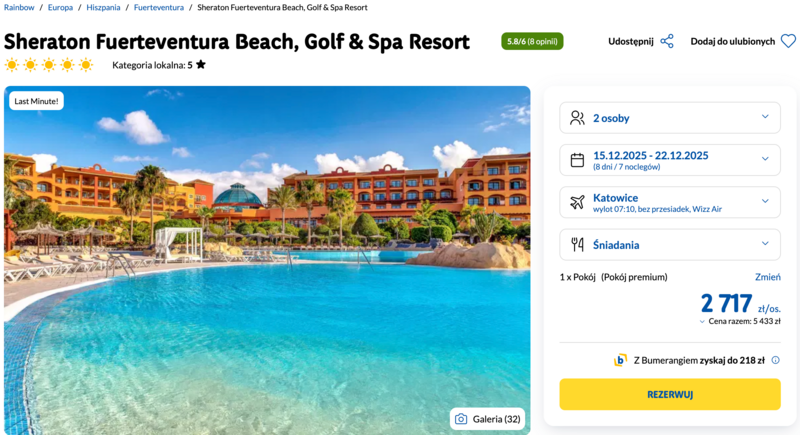The image size is (800, 435).
Task: Click the airplane icon in departure selector
Action: coord(577,202)
